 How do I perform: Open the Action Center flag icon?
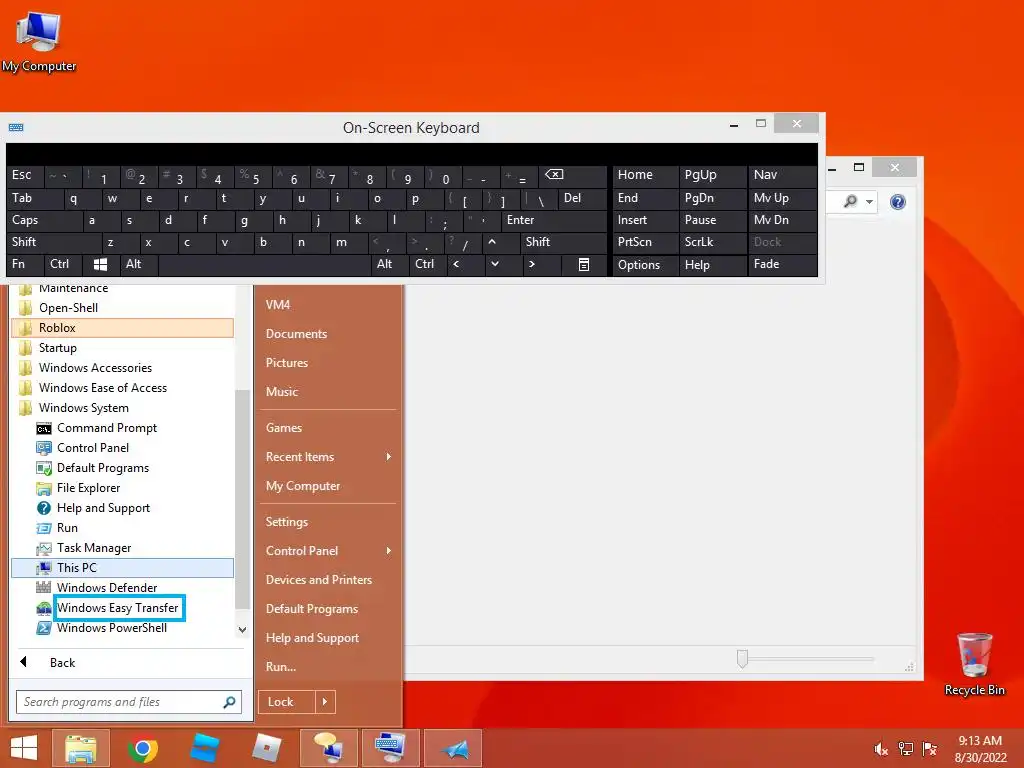(x=929, y=749)
